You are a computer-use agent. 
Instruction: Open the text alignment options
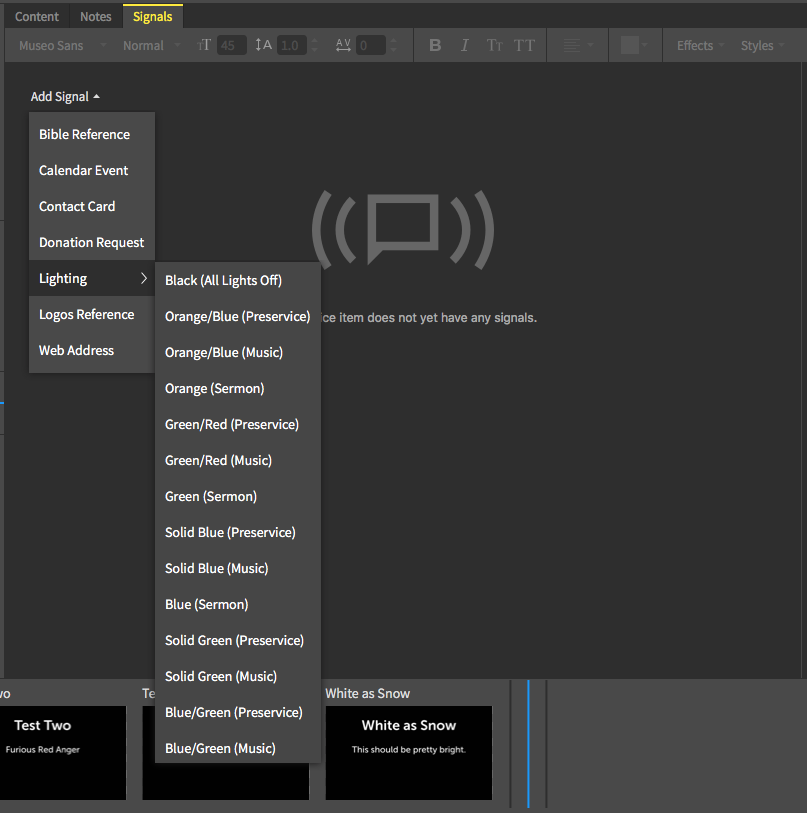[577, 46]
